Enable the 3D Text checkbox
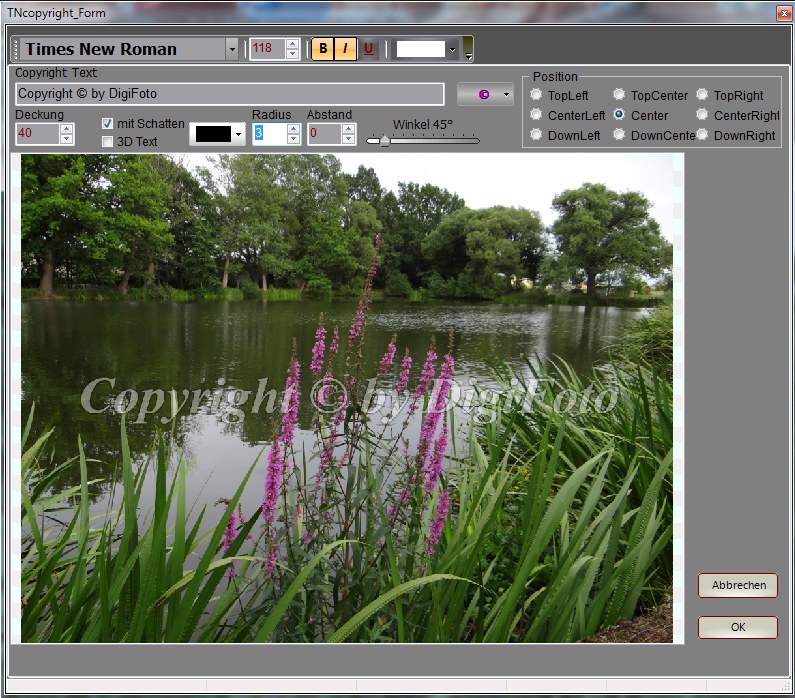The height and width of the screenshot is (698, 795). (108, 142)
